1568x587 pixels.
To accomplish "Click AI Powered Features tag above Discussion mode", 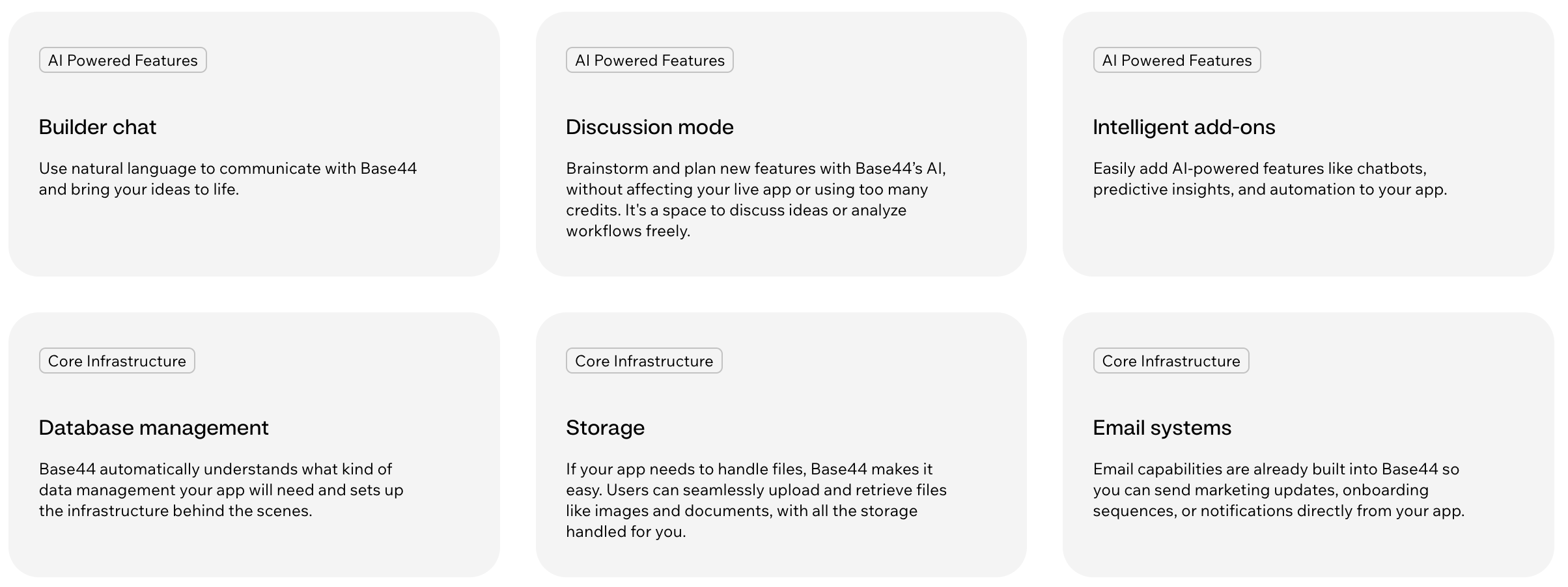I will [x=650, y=61].
